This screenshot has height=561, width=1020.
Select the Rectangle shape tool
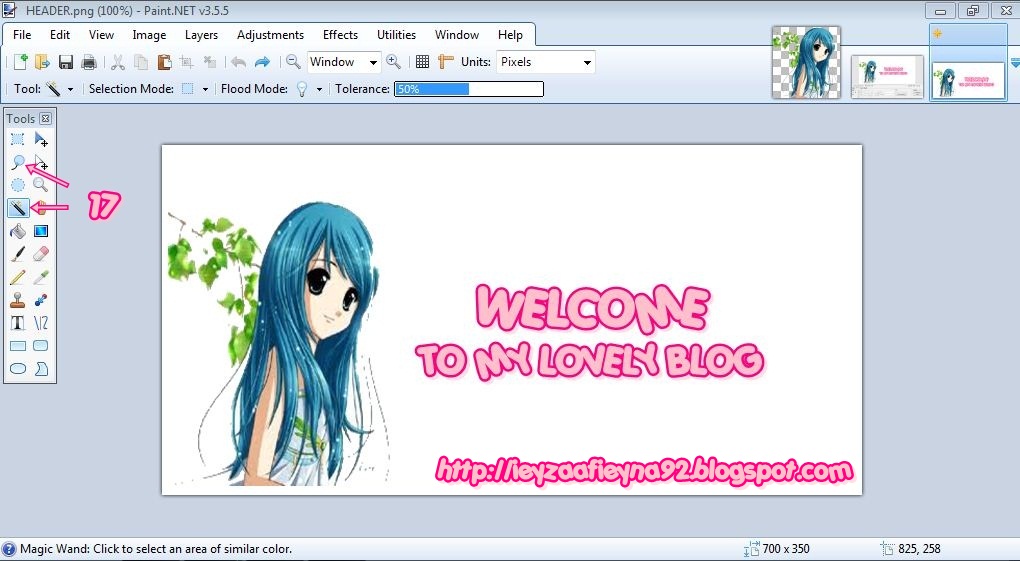(x=18, y=346)
